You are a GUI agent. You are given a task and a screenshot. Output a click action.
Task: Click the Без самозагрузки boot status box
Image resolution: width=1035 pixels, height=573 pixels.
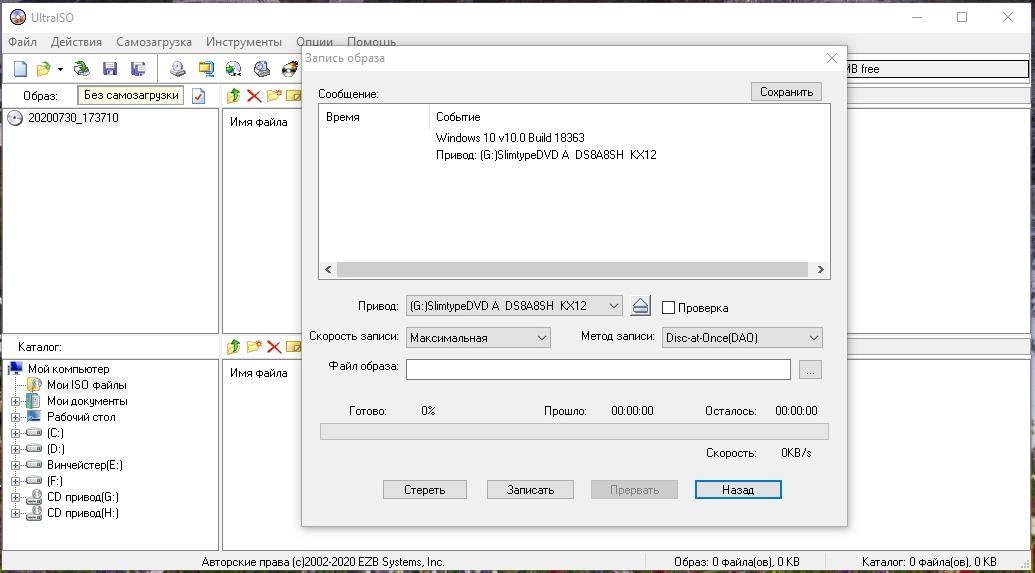click(x=131, y=96)
